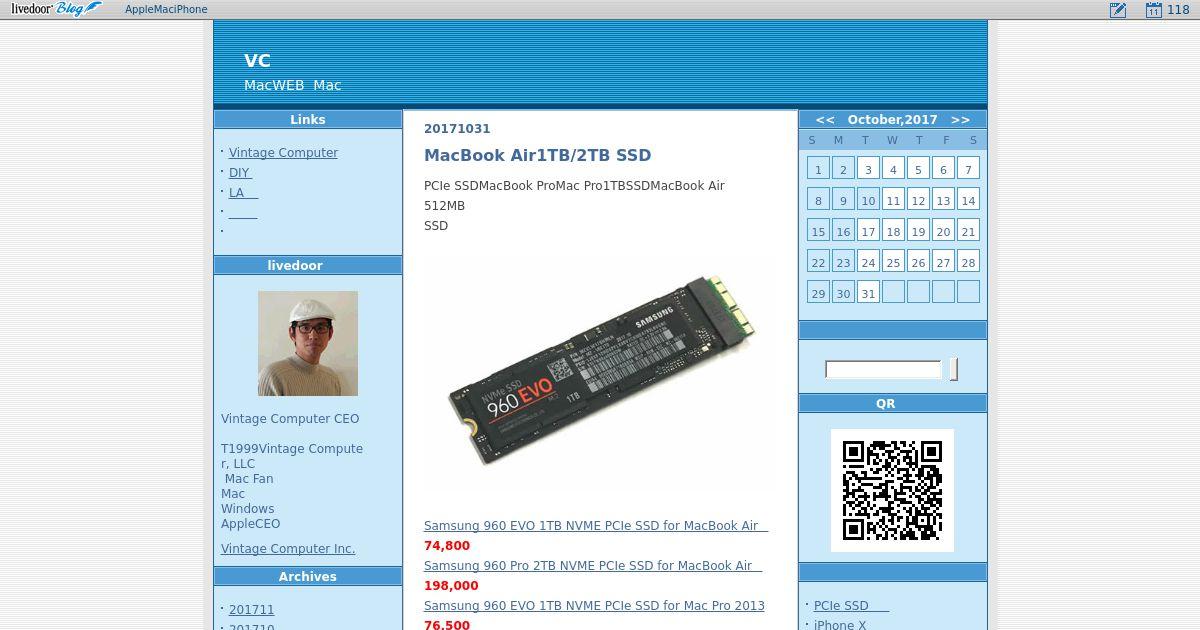1200x630 pixels.
Task: Click the 118 counter in top bar
Action: tap(1178, 10)
